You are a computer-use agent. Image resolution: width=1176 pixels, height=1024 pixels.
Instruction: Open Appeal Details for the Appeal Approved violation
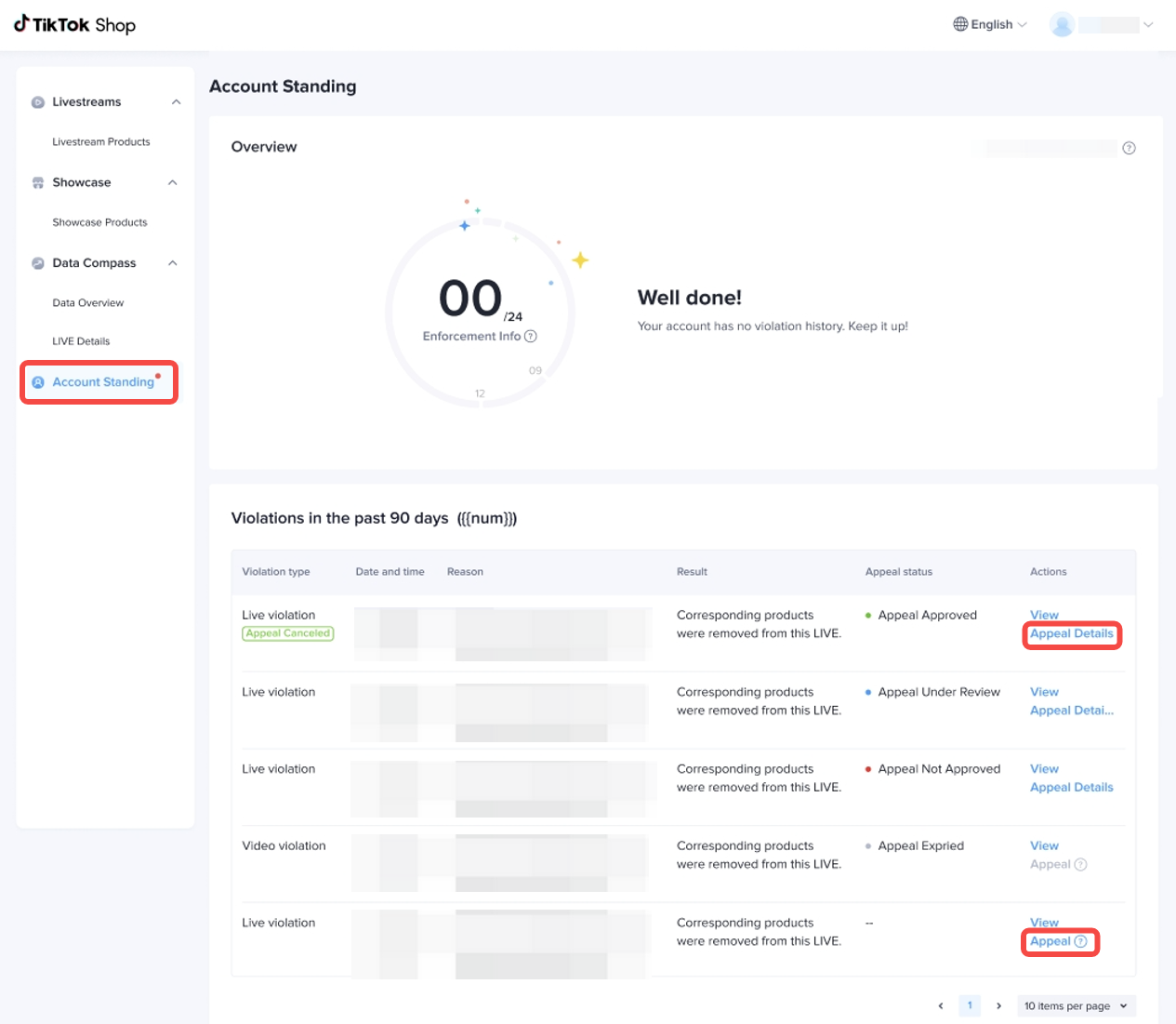tap(1071, 634)
